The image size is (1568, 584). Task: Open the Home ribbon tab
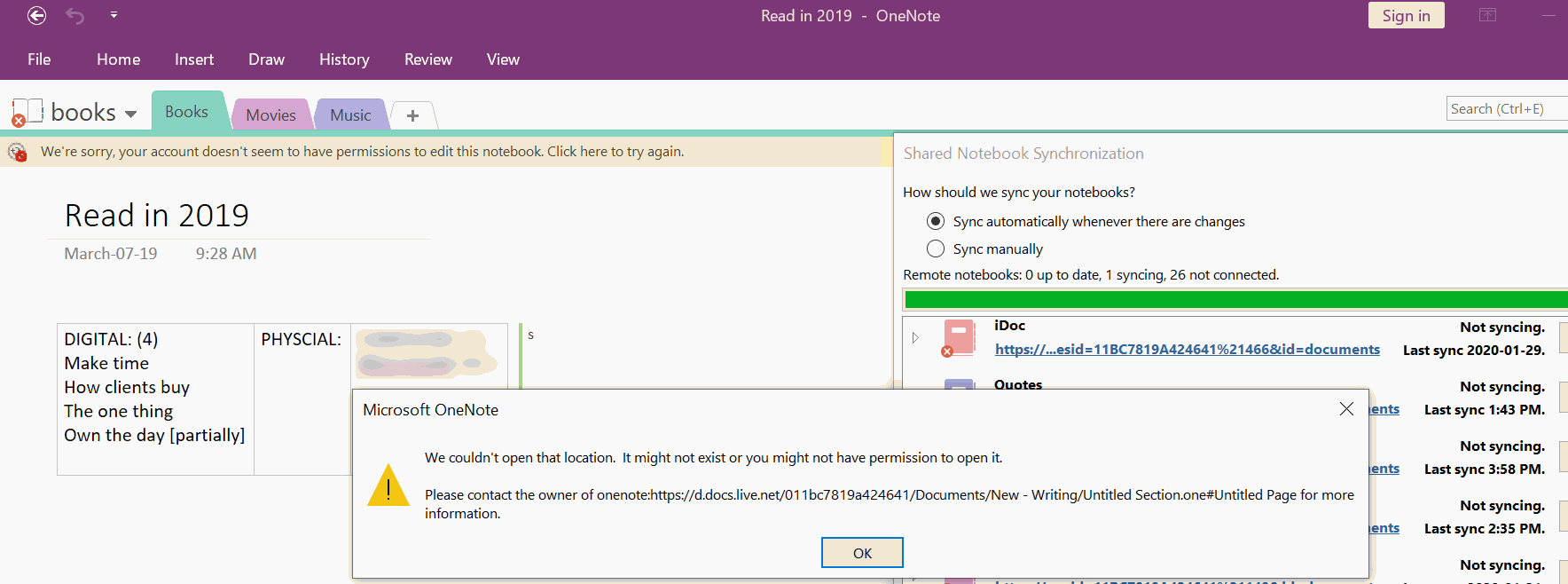[119, 59]
